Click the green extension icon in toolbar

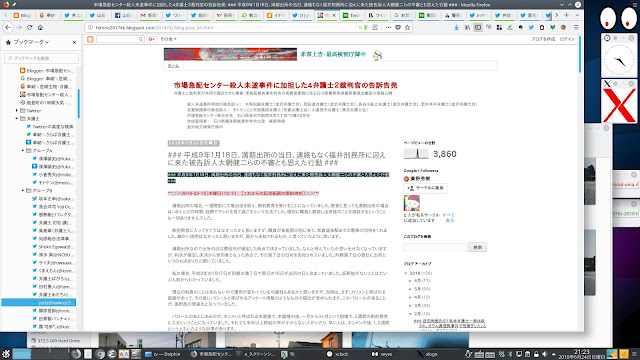pos(552,27)
